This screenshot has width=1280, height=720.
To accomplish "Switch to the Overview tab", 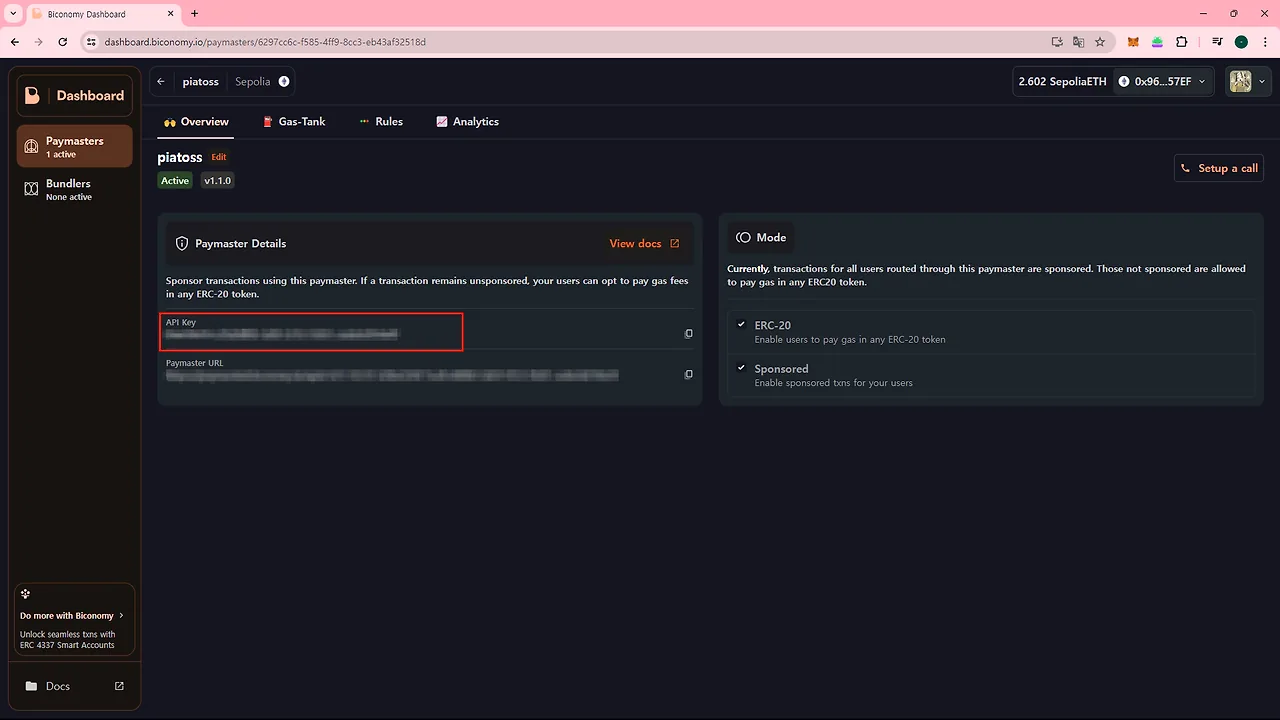I will (x=196, y=122).
